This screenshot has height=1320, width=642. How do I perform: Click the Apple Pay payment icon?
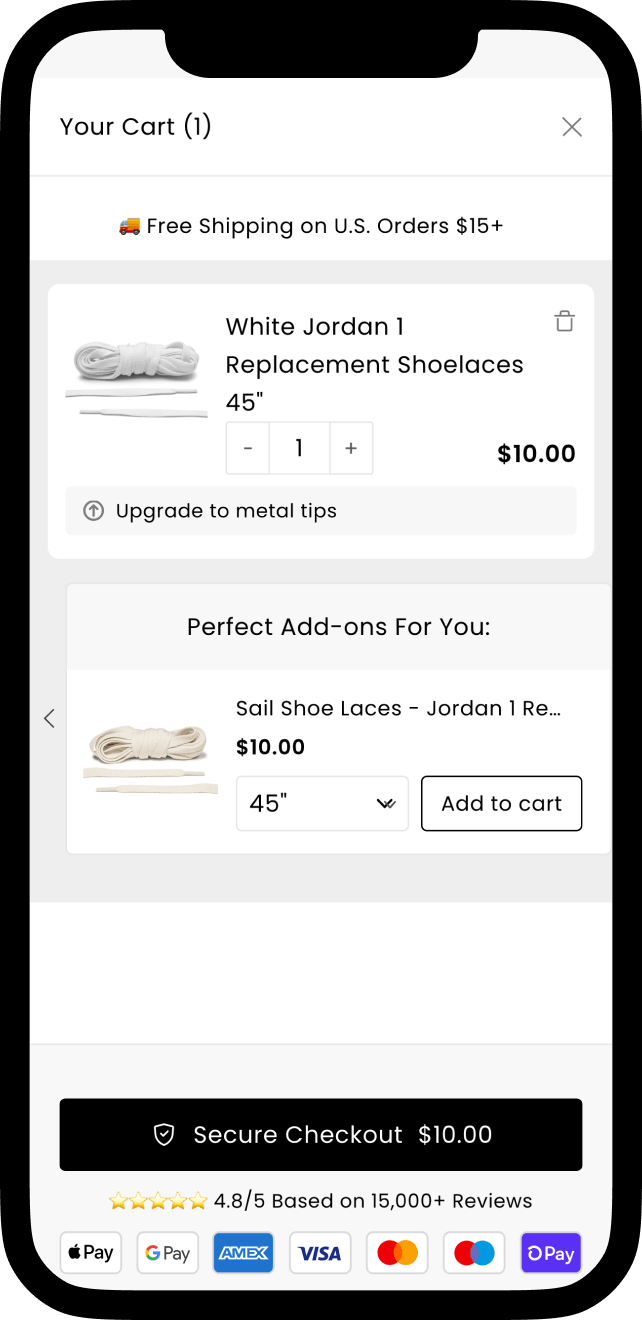coord(91,1253)
